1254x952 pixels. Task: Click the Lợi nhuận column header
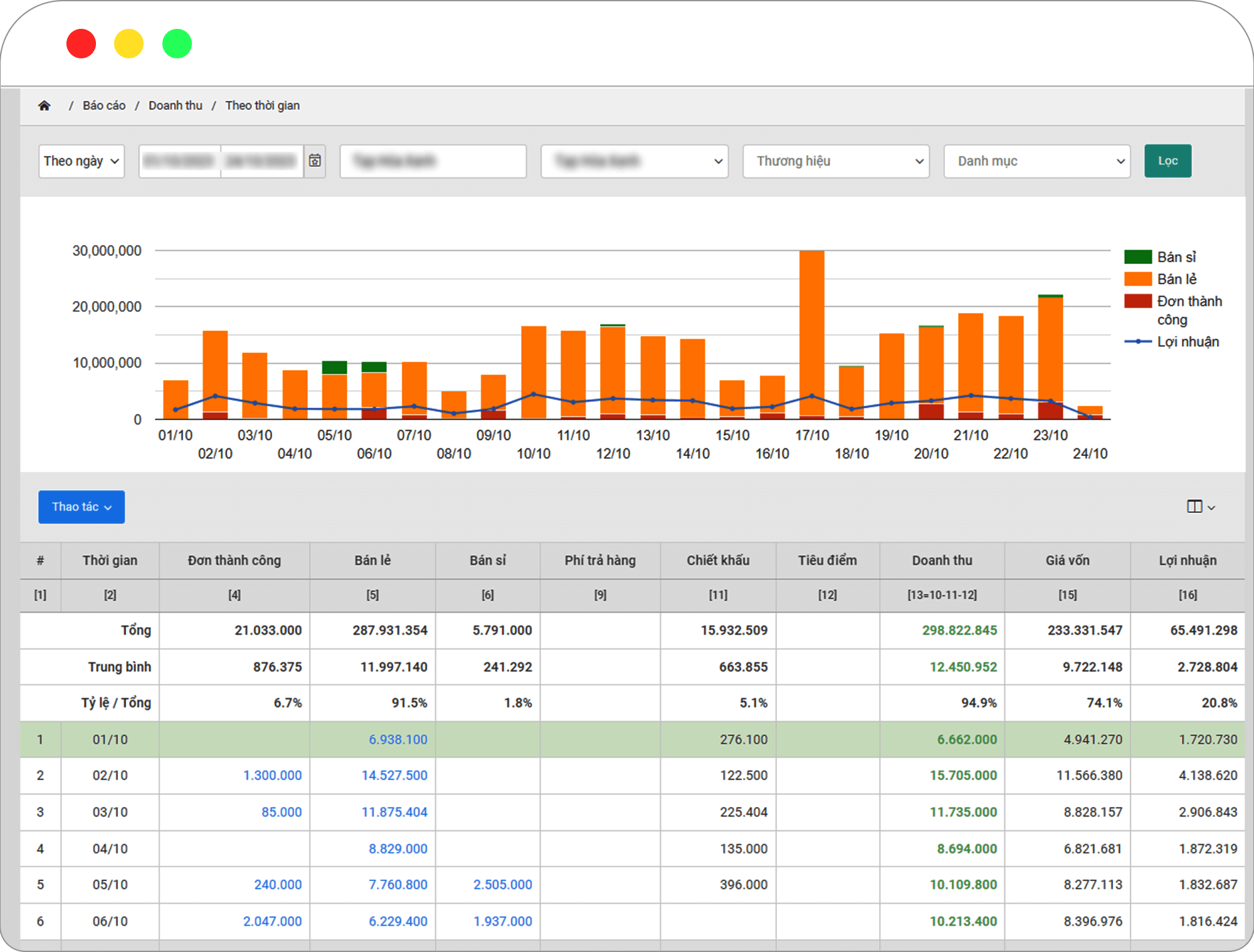point(1187,561)
